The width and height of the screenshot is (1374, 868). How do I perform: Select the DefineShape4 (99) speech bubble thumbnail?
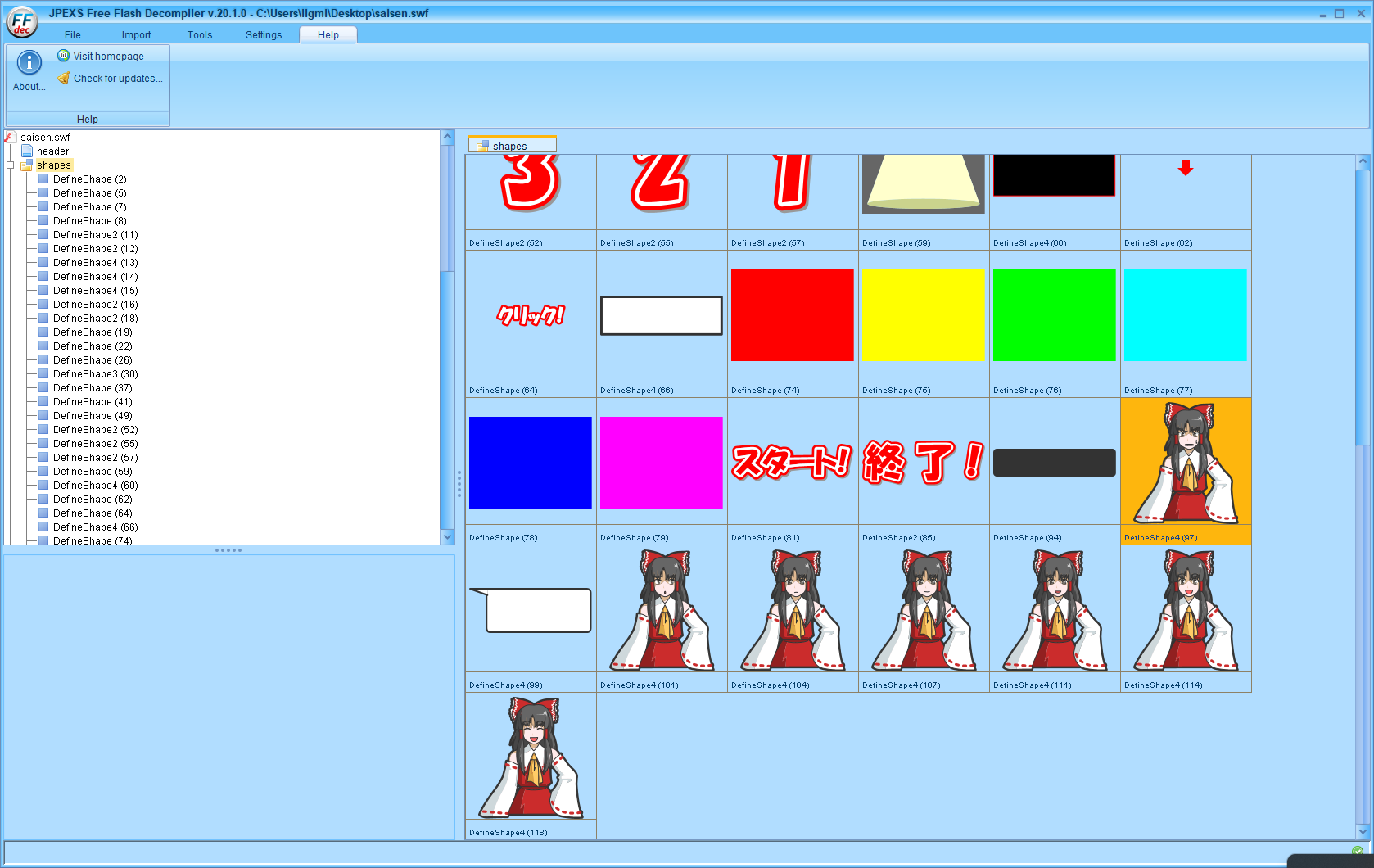pos(531,610)
